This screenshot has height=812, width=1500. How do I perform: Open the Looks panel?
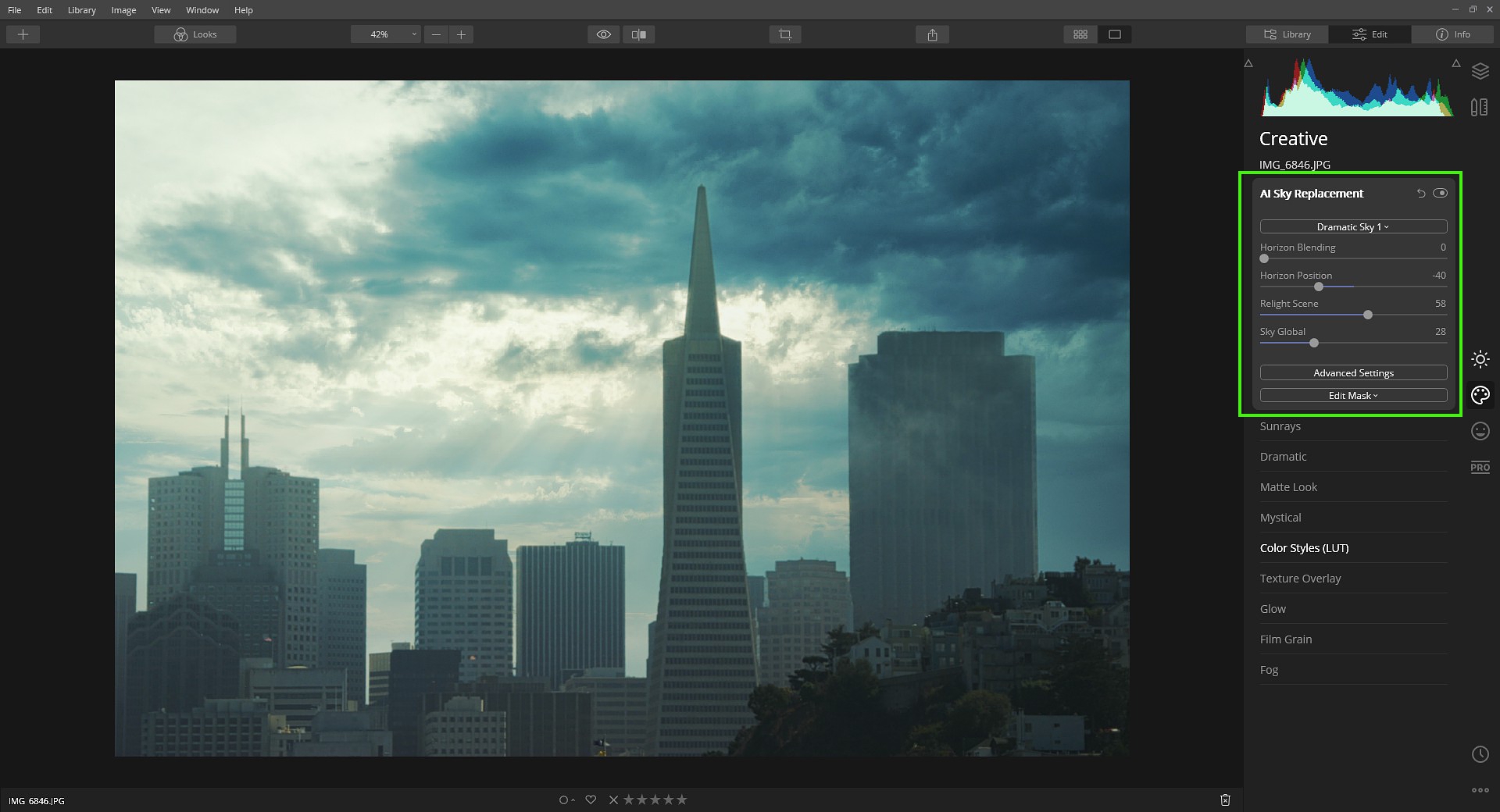pyautogui.click(x=195, y=34)
